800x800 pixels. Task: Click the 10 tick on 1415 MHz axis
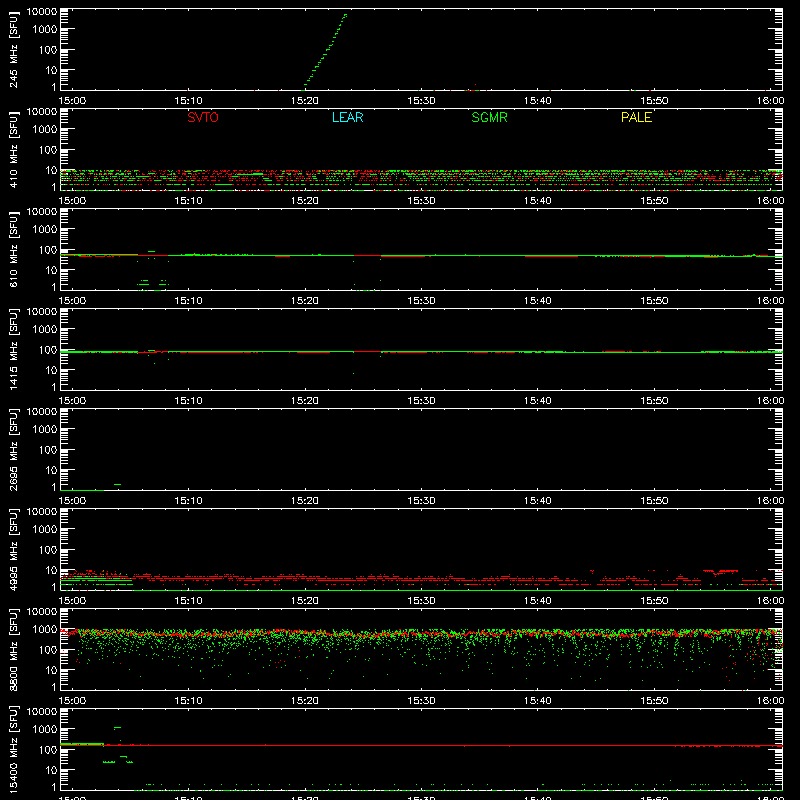click(51, 370)
